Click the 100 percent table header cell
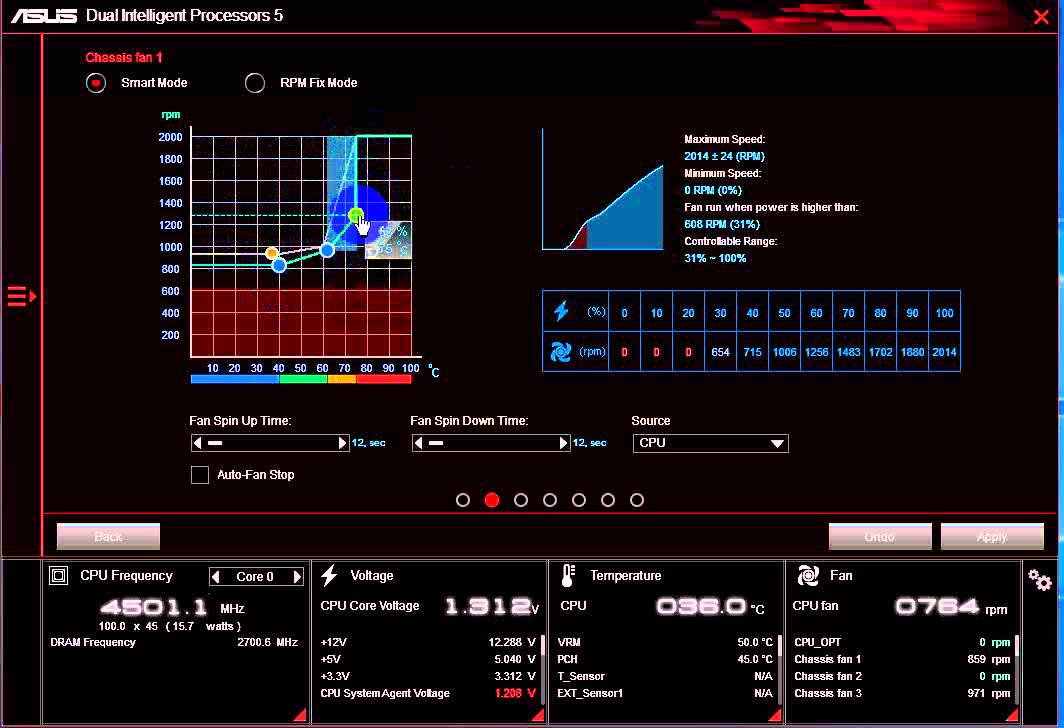The width and height of the screenshot is (1064, 728). point(945,313)
